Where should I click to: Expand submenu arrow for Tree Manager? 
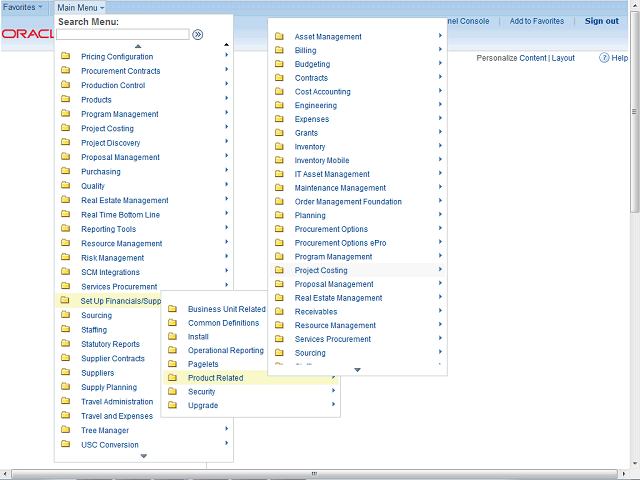[x=227, y=429]
